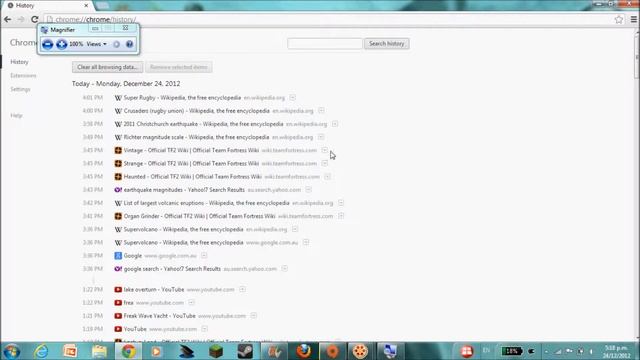The width and height of the screenshot is (640, 360).
Task: Open Internet Explorer from taskbar
Action: tap(41, 351)
